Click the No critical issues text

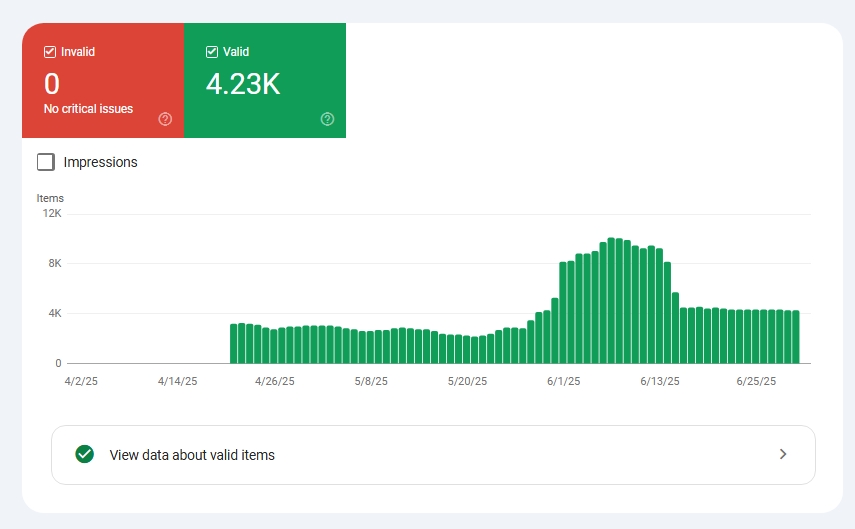pyautogui.click(x=88, y=109)
